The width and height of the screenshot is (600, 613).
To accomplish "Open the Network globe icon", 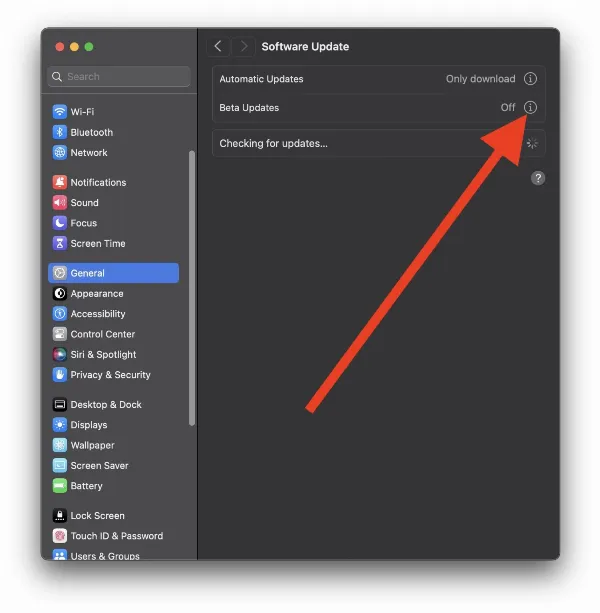I will pos(59,152).
